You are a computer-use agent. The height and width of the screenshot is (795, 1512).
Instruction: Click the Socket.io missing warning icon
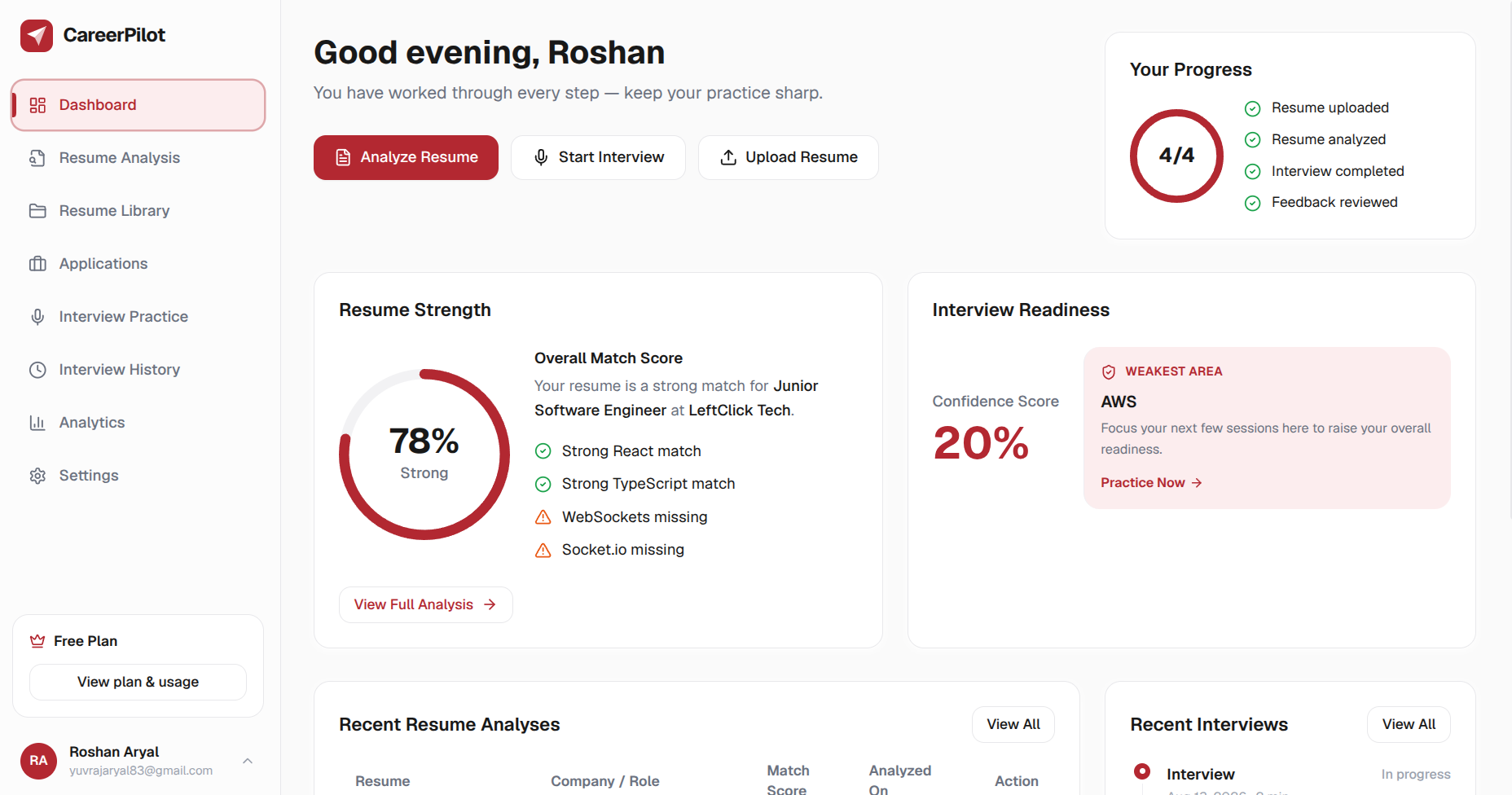(x=543, y=551)
